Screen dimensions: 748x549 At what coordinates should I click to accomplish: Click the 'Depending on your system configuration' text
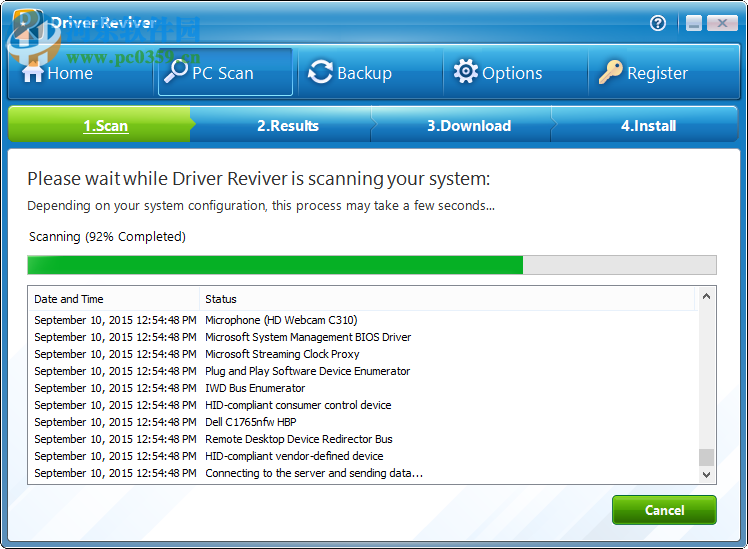261,206
